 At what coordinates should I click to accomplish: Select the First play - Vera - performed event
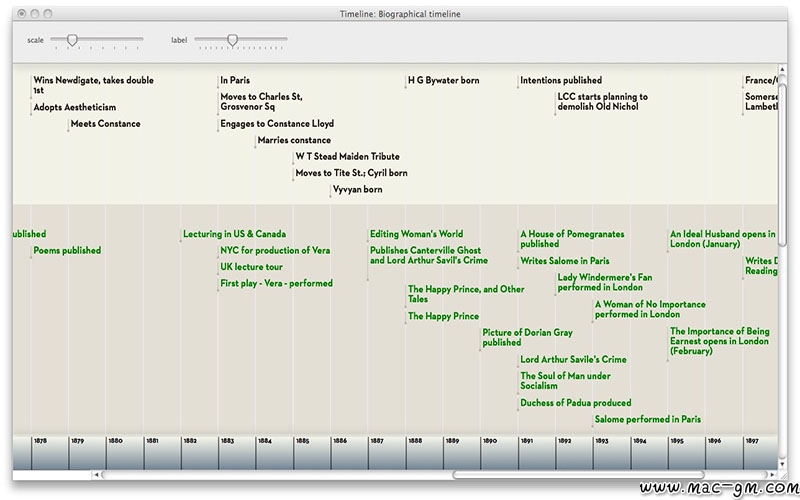coord(276,284)
